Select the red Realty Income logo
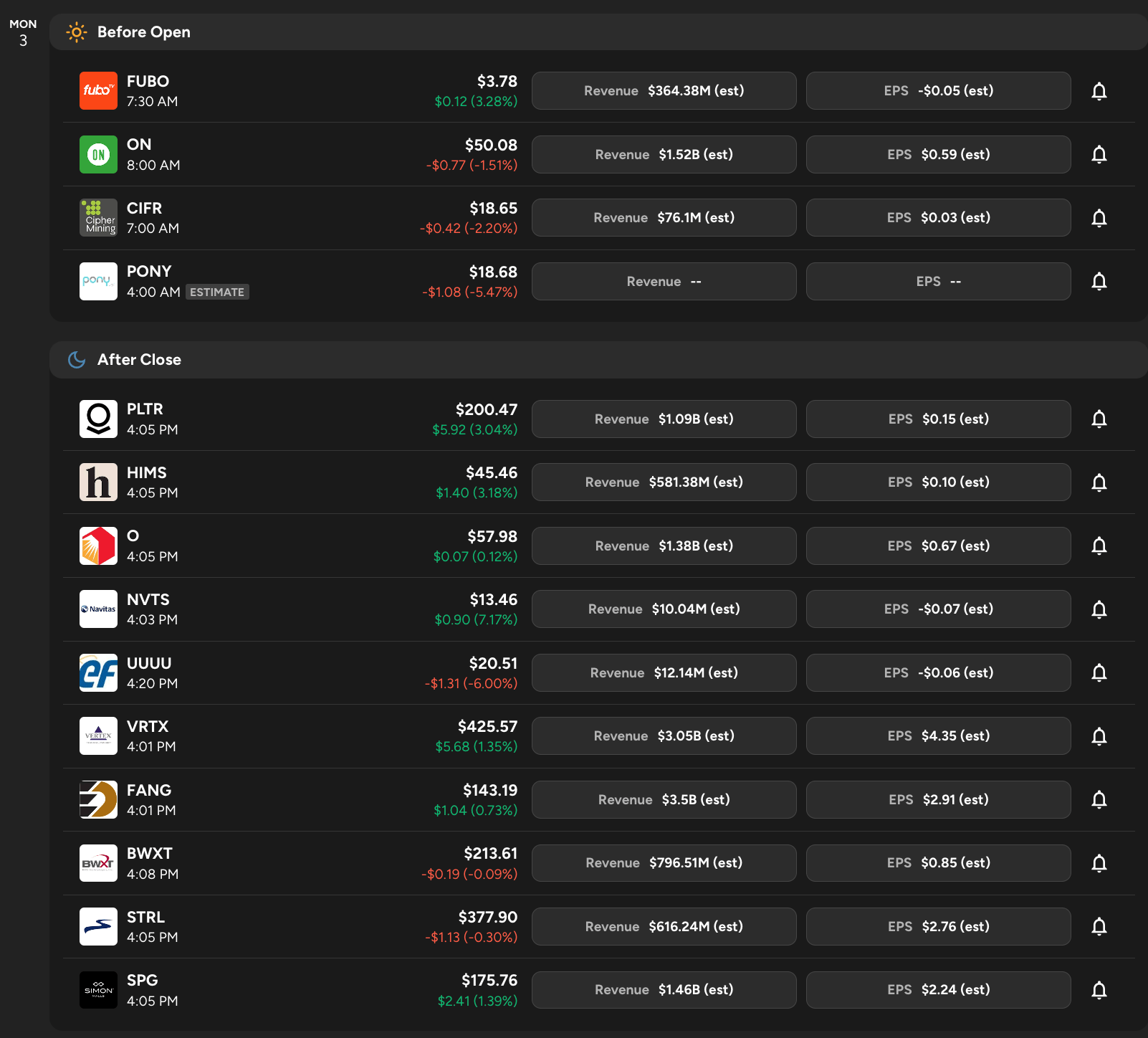Screen dimensions: 1148x1038 98,546
